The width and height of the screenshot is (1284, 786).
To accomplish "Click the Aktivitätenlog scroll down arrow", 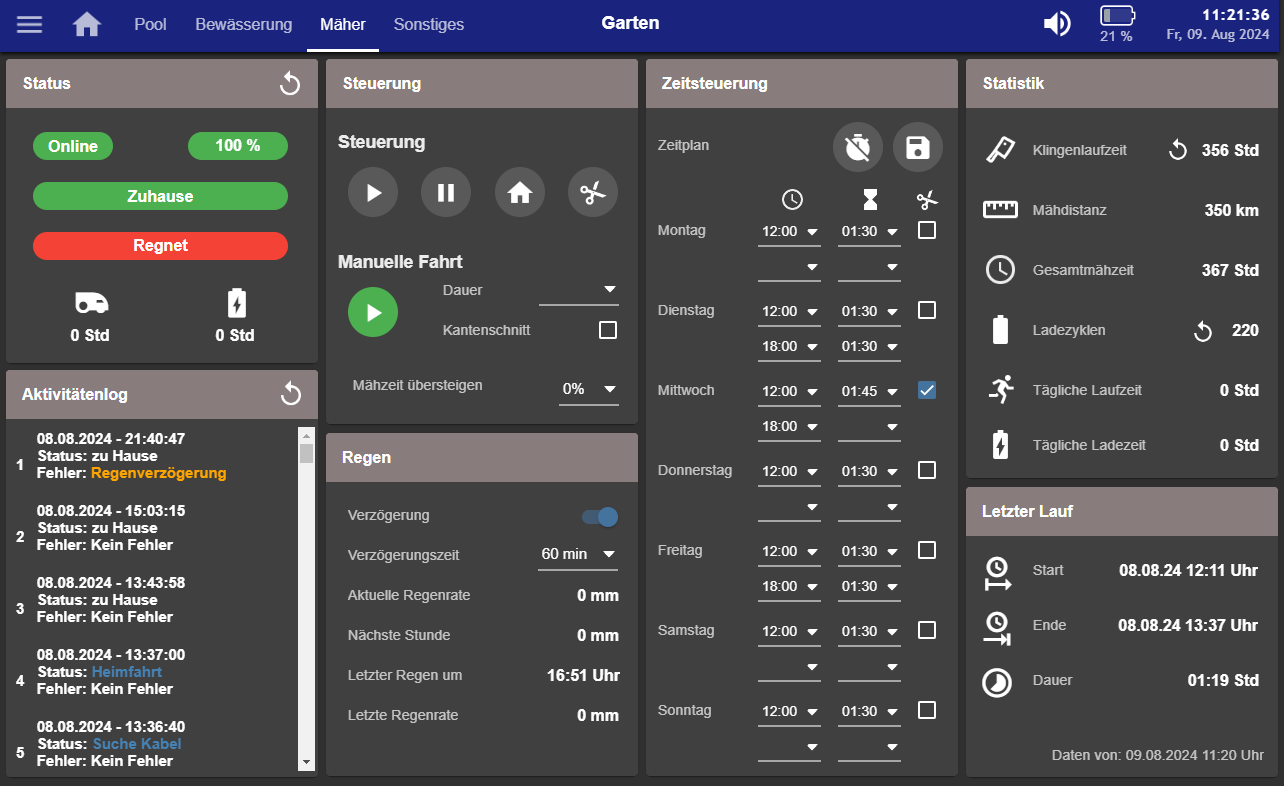I will [x=307, y=763].
